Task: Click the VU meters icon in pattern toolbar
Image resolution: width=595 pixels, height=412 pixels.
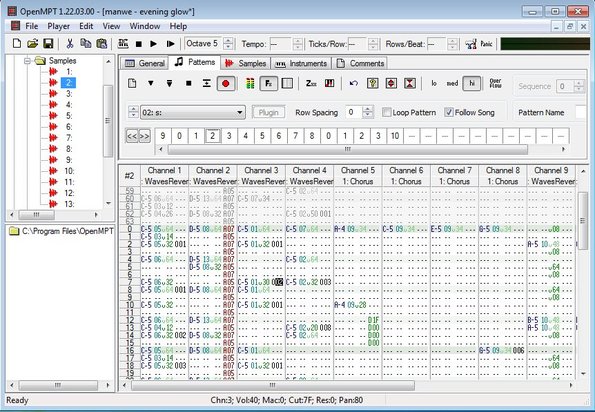Action: pyautogui.click(x=250, y=83)
